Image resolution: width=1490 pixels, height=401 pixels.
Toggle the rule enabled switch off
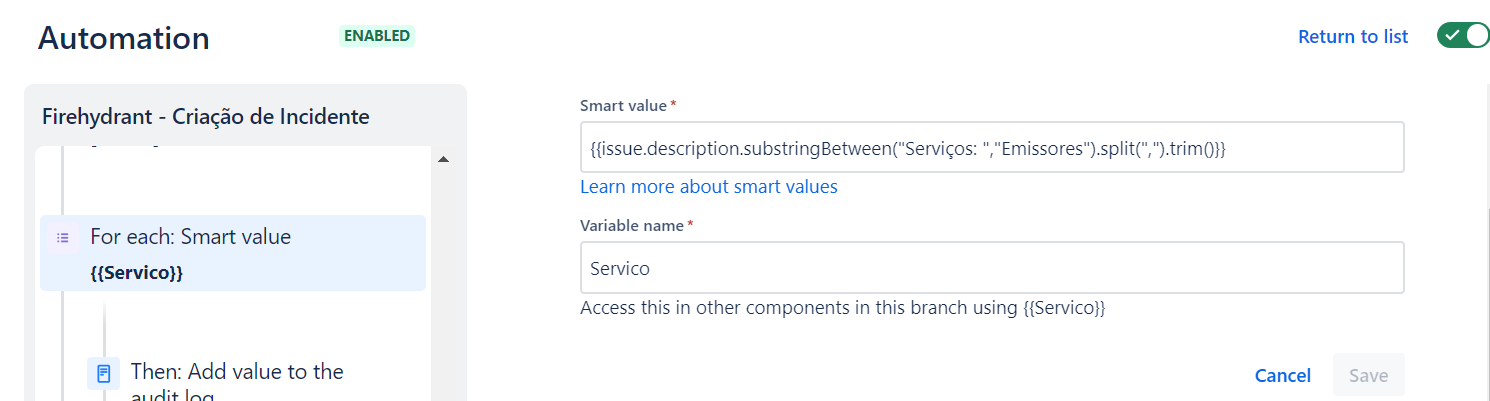coord(1463,35)
